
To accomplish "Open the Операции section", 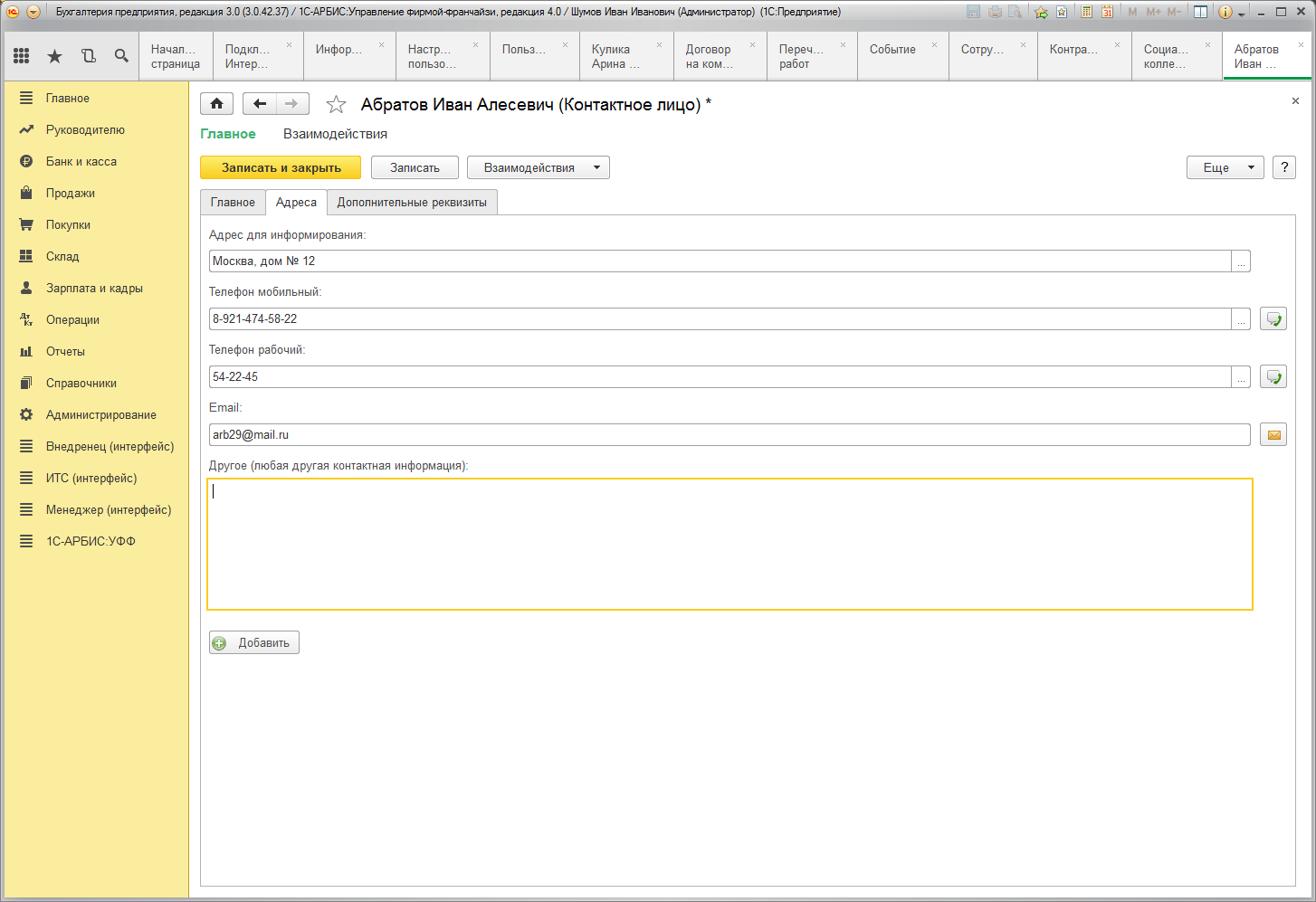I will click(x=97, y=319).
